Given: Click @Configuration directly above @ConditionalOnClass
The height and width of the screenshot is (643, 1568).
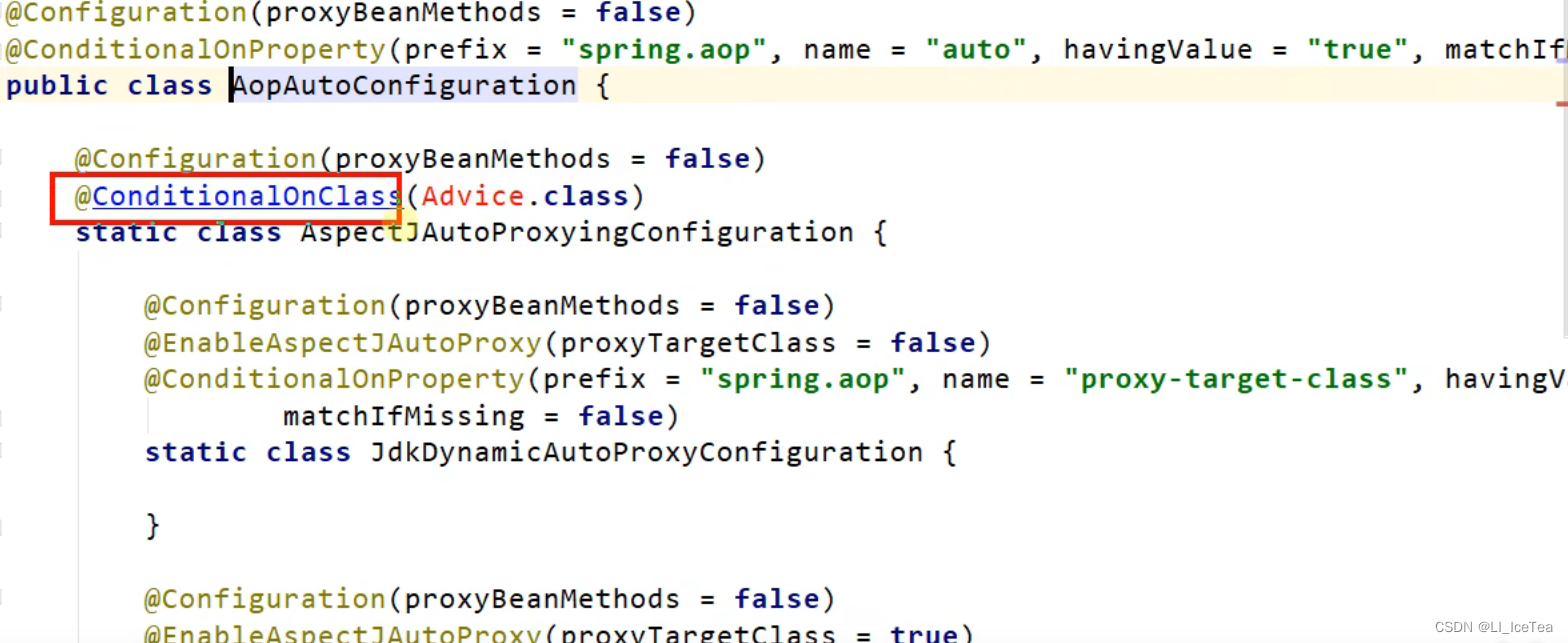Looking at the screenshot, I should [195, 160].
